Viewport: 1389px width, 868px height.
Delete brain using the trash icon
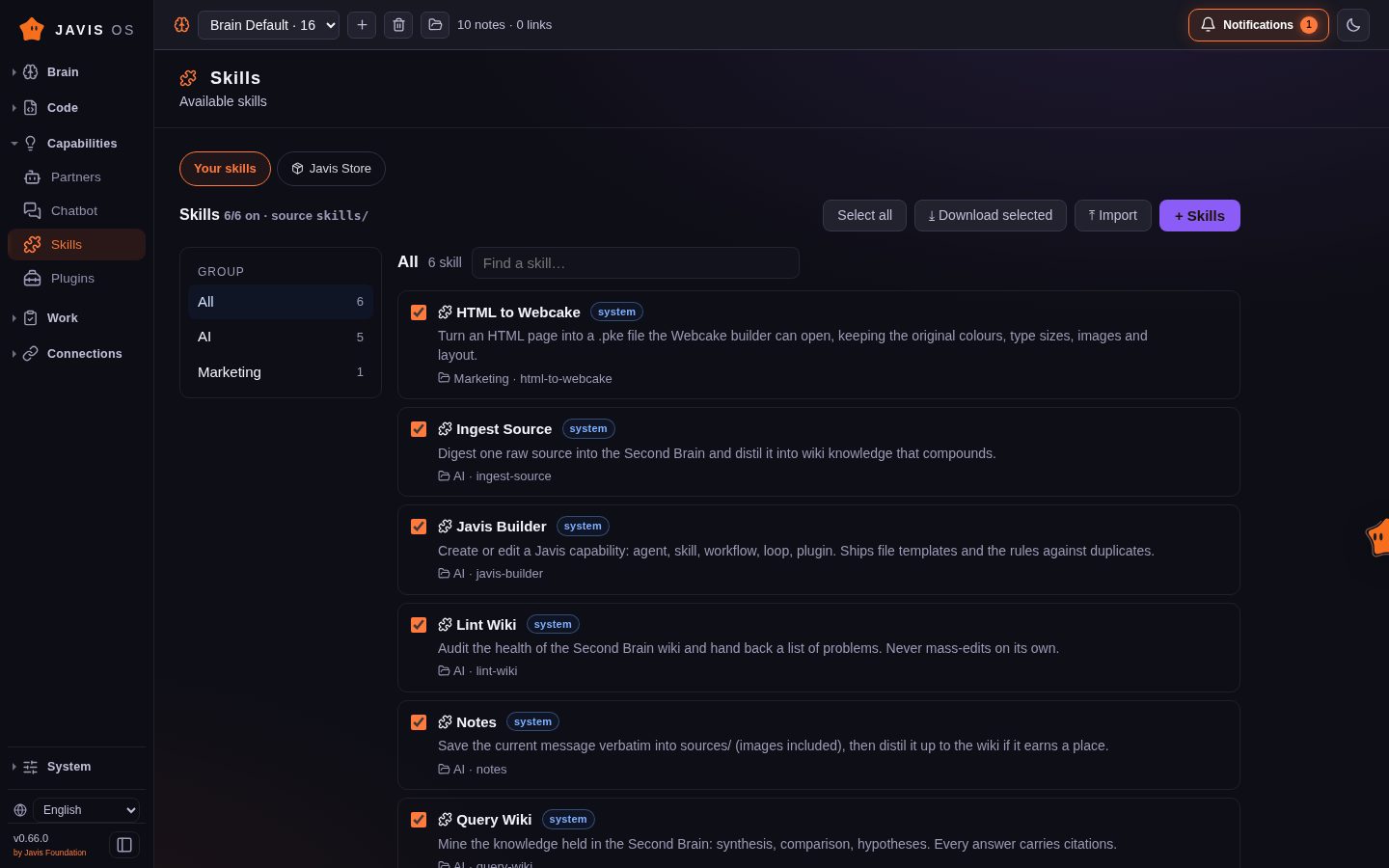pos(398,25)
